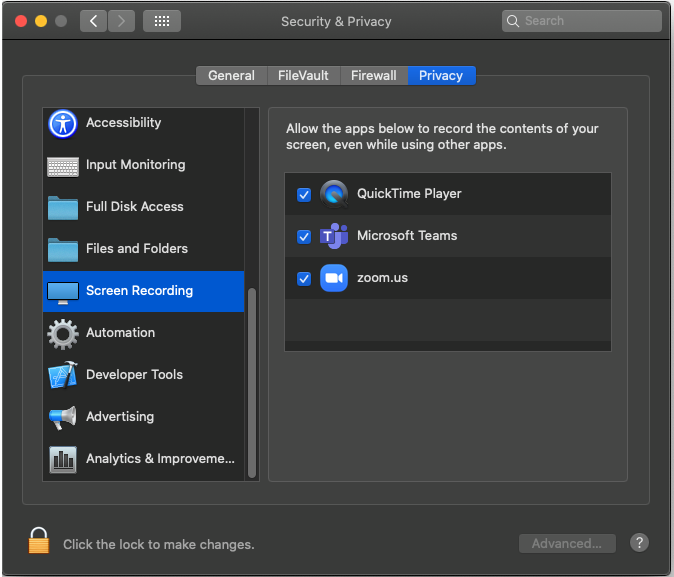674x577 pixels.
Task: Select the Input Monitoring keyboard icon
Action: 63,166
